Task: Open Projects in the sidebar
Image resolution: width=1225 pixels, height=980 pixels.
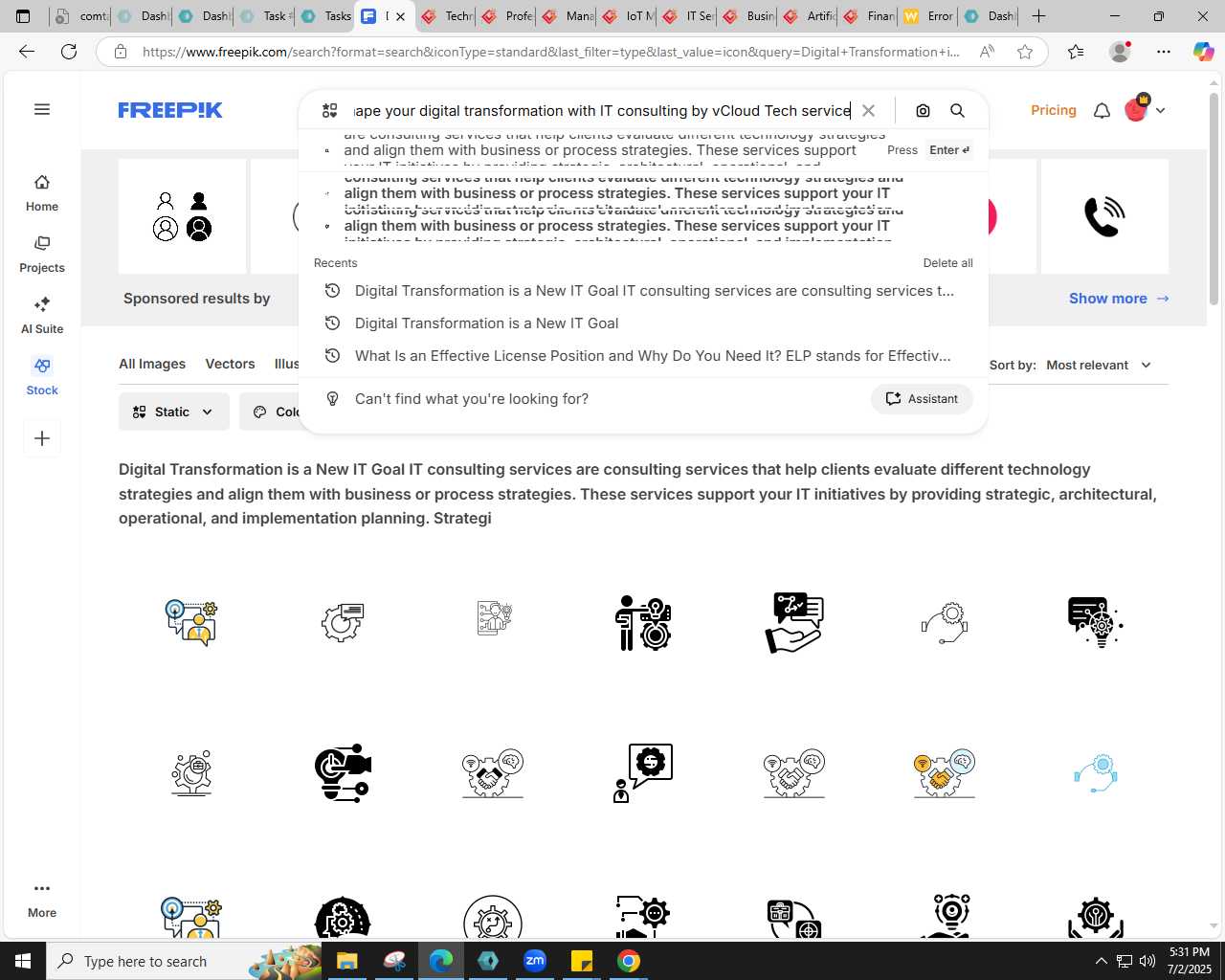Action: pyautogui.click(x=42, y=255)
